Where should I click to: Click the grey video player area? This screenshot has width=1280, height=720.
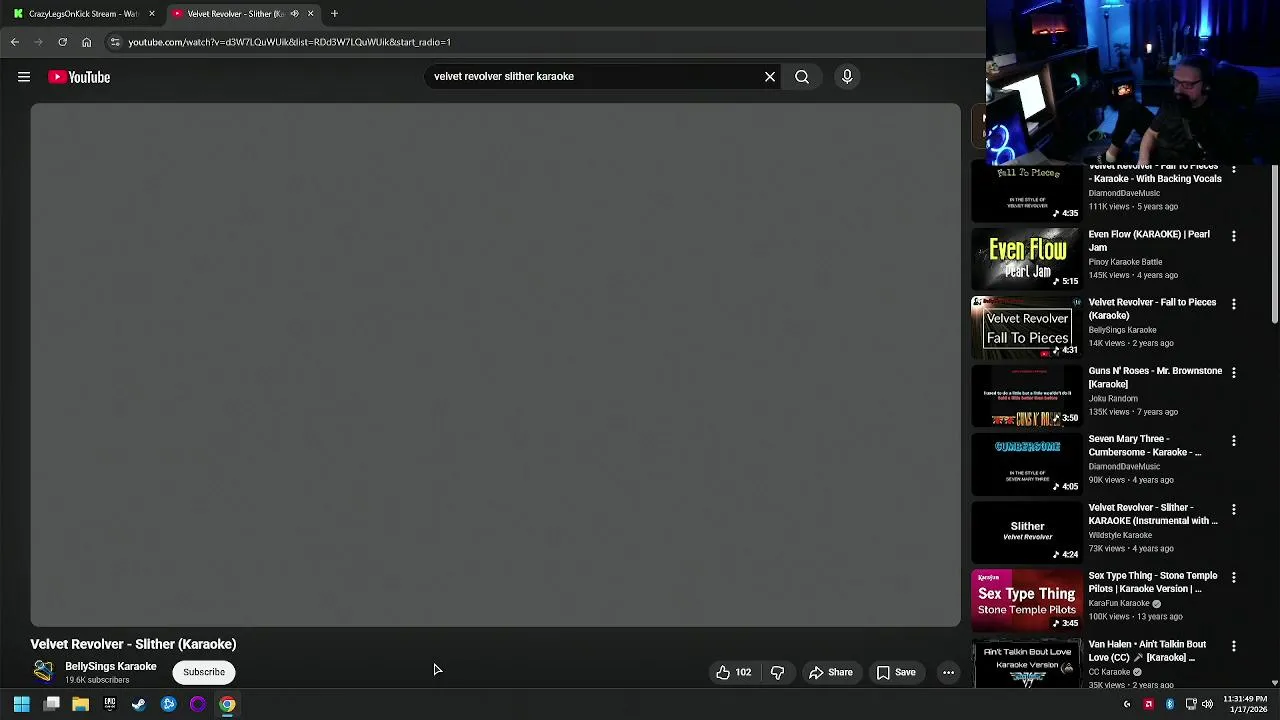tap(495, 365)
